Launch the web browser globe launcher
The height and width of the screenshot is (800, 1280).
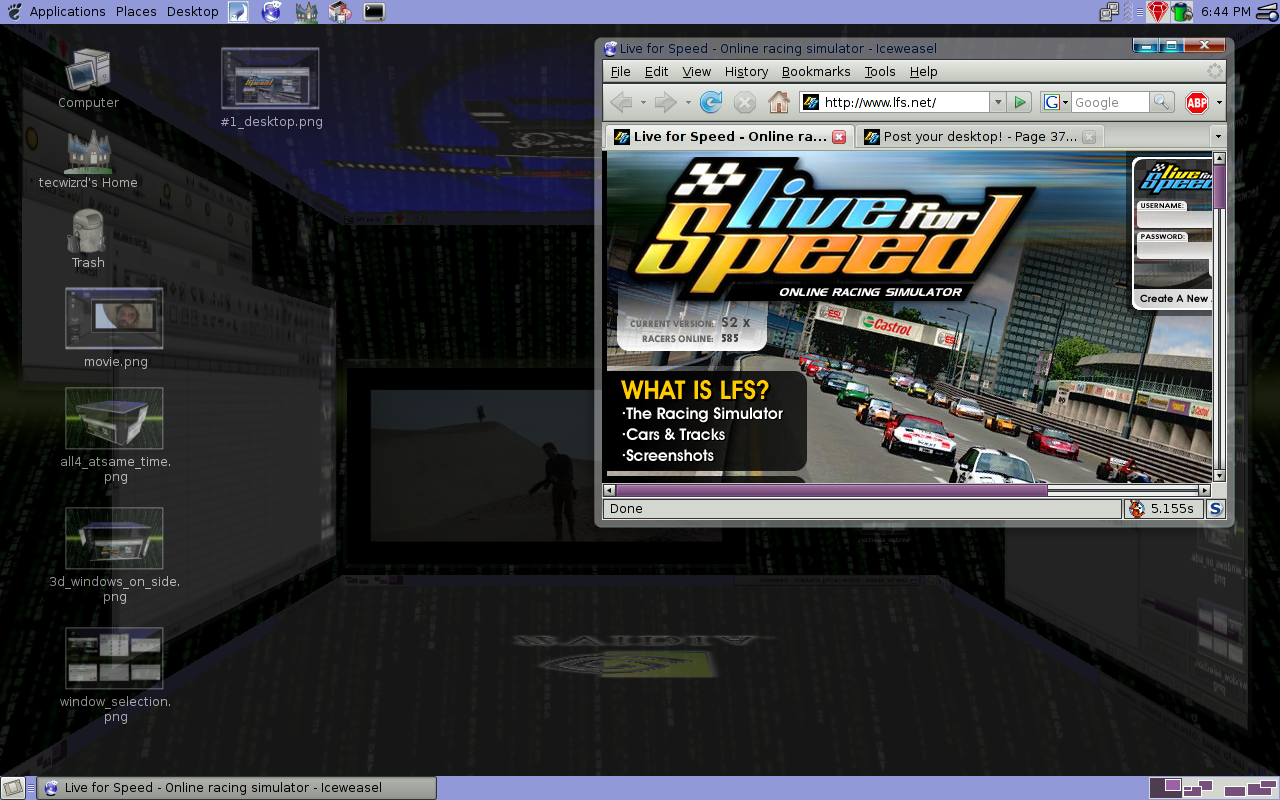(271, 12)
